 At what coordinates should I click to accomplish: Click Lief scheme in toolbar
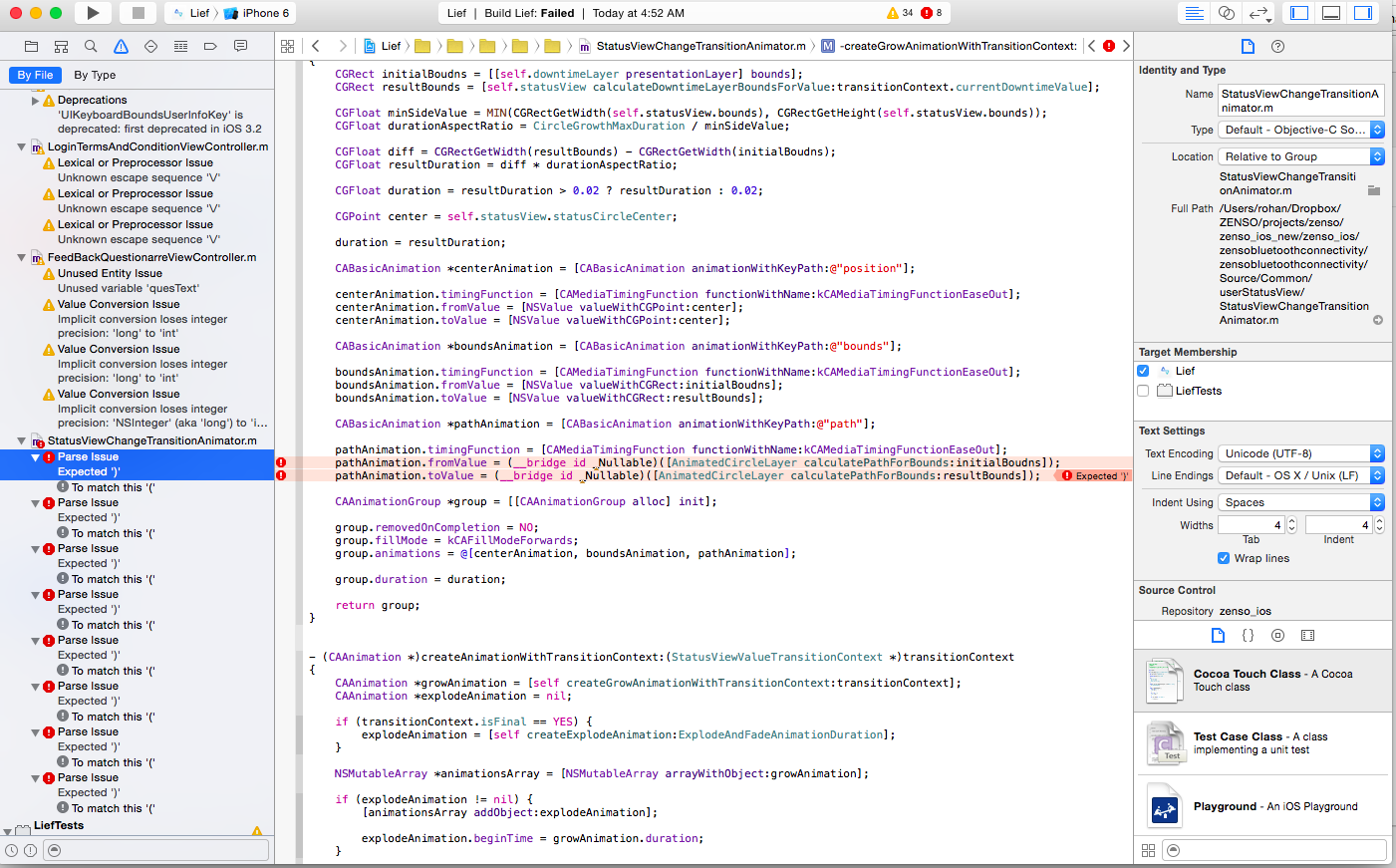pyautogui.click(x=191, y=13)
